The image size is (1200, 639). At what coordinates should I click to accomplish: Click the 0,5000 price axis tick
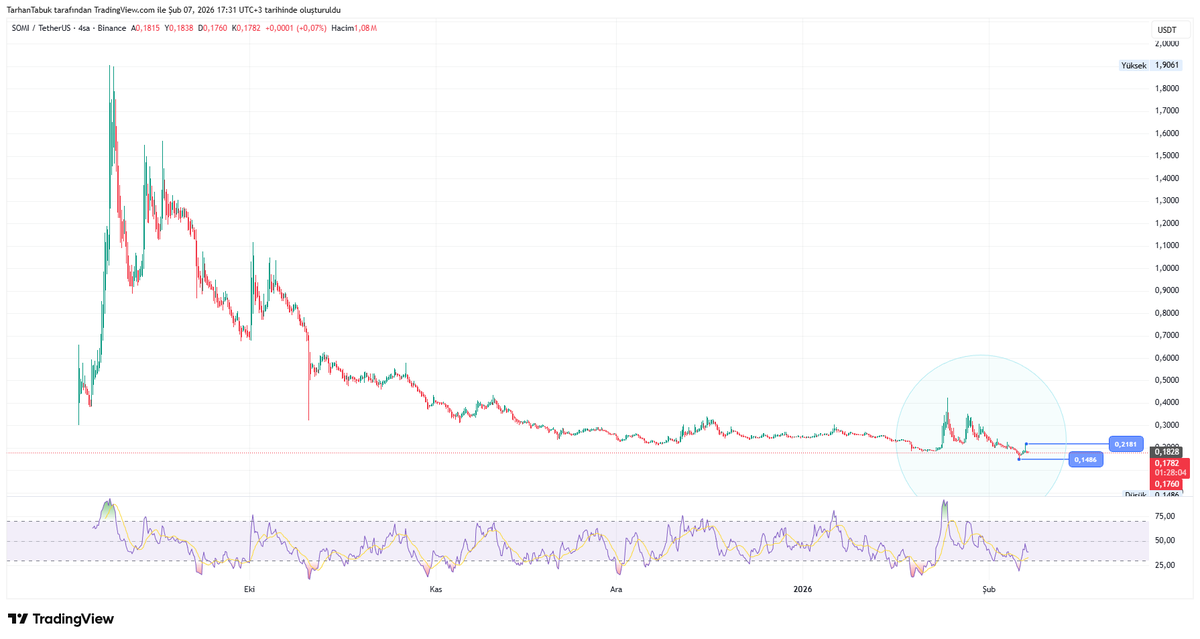pyautogui.click(x=1166, y=380)
